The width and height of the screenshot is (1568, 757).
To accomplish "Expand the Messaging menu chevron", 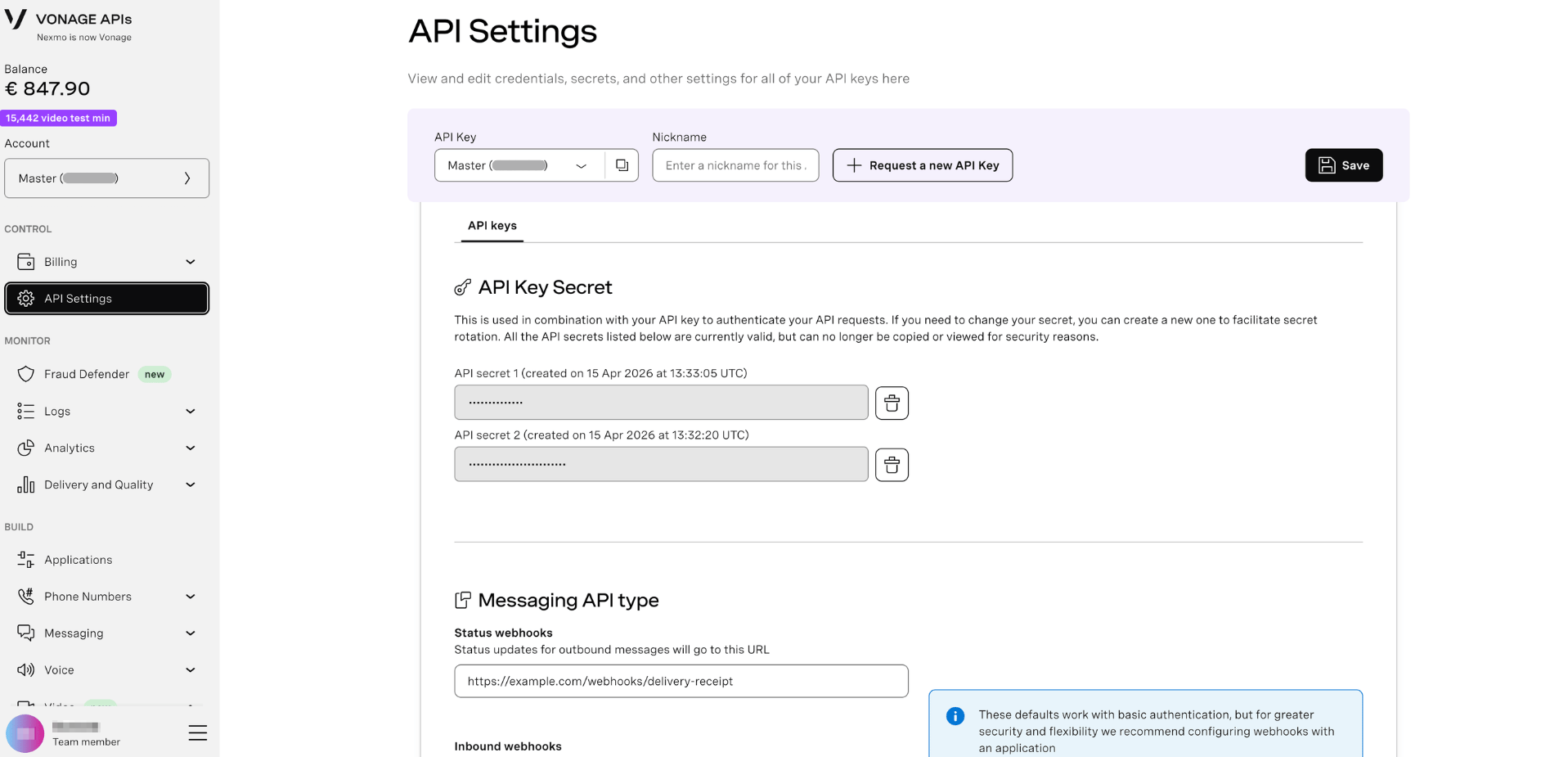I will pyautogui.click(x=191, y=633).
